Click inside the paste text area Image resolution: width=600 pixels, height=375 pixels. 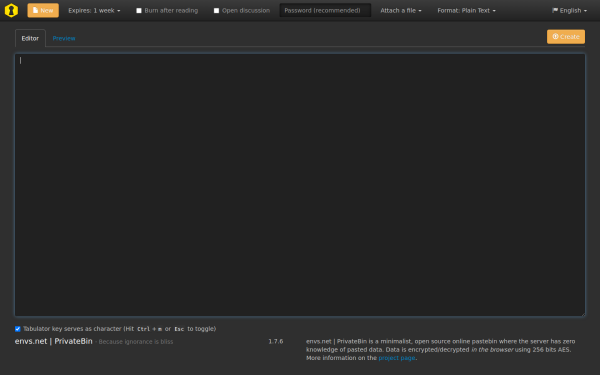[x=300, y=185]
